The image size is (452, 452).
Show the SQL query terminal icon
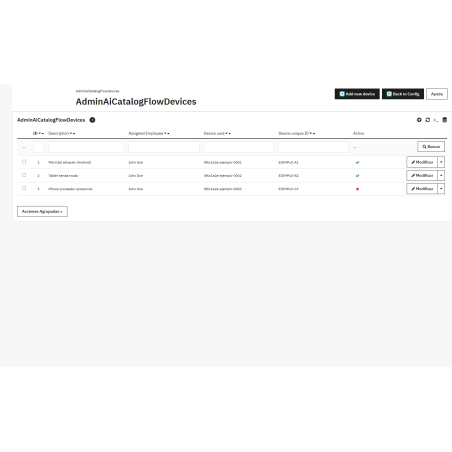[x=436, y=120]
